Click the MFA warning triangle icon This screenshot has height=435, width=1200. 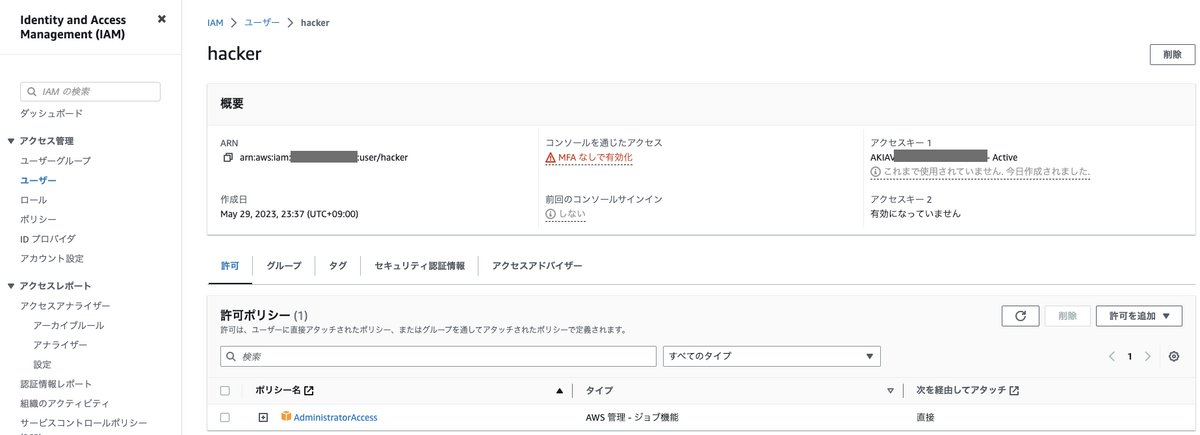[x=550, y=158]
